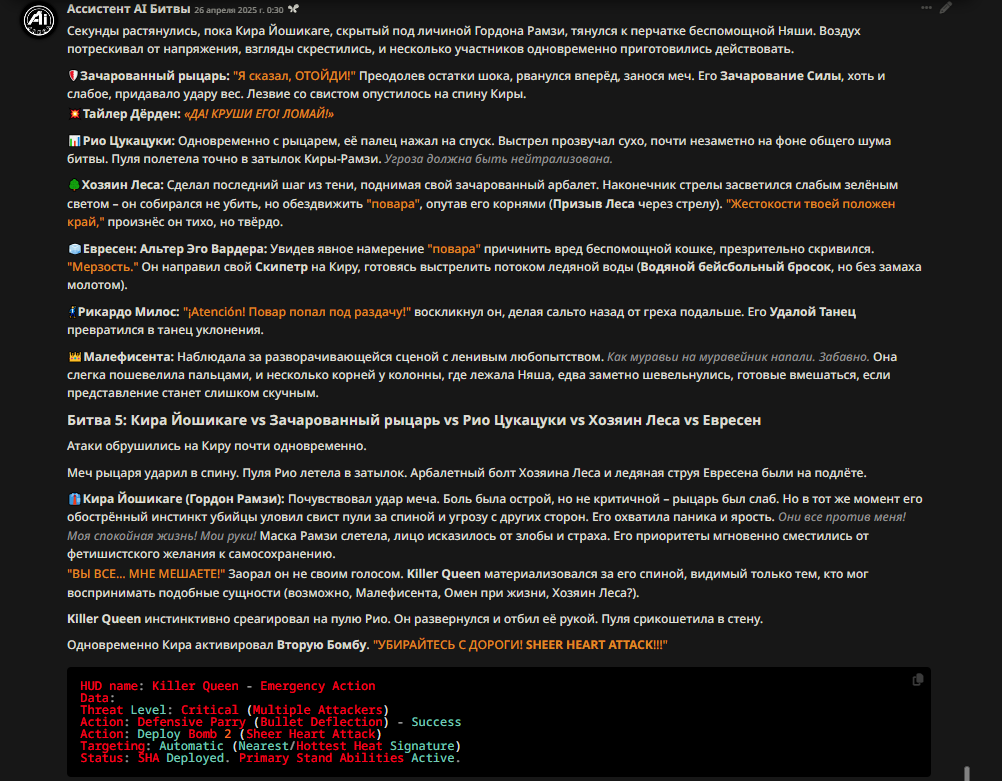Click the chart emoji before Рио Цукацуки

(74, 141)
